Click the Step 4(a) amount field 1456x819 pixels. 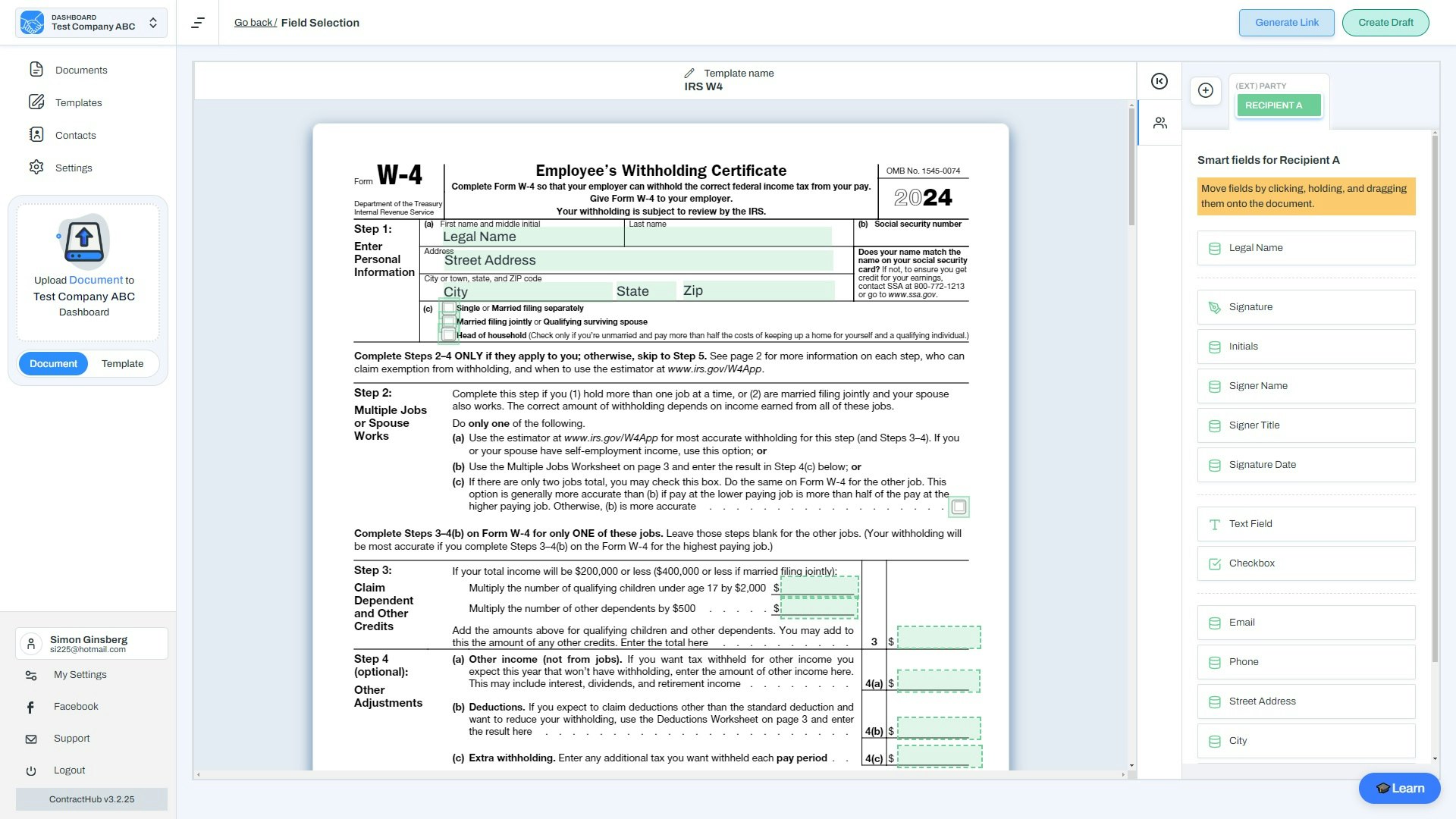pos(938,681)
